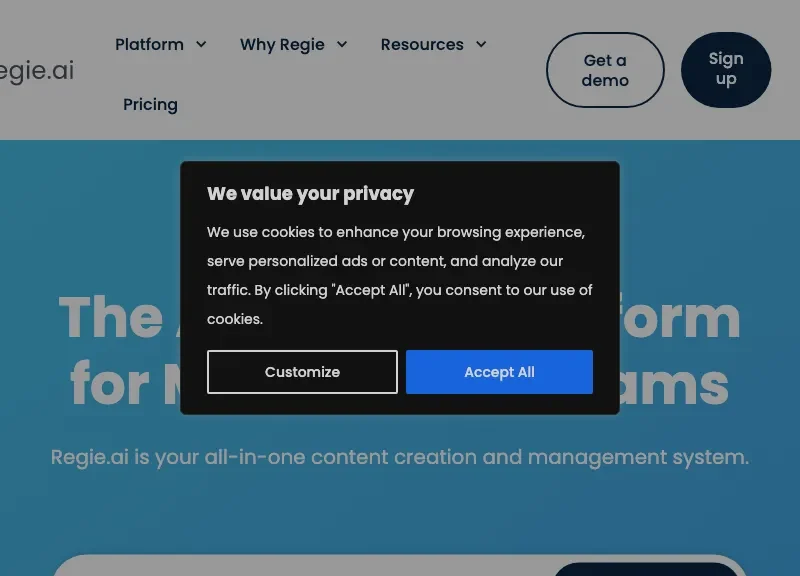Open the Why Regie navigation label
The height and width of the screenshot is (576, 800).
click(282, 45)
